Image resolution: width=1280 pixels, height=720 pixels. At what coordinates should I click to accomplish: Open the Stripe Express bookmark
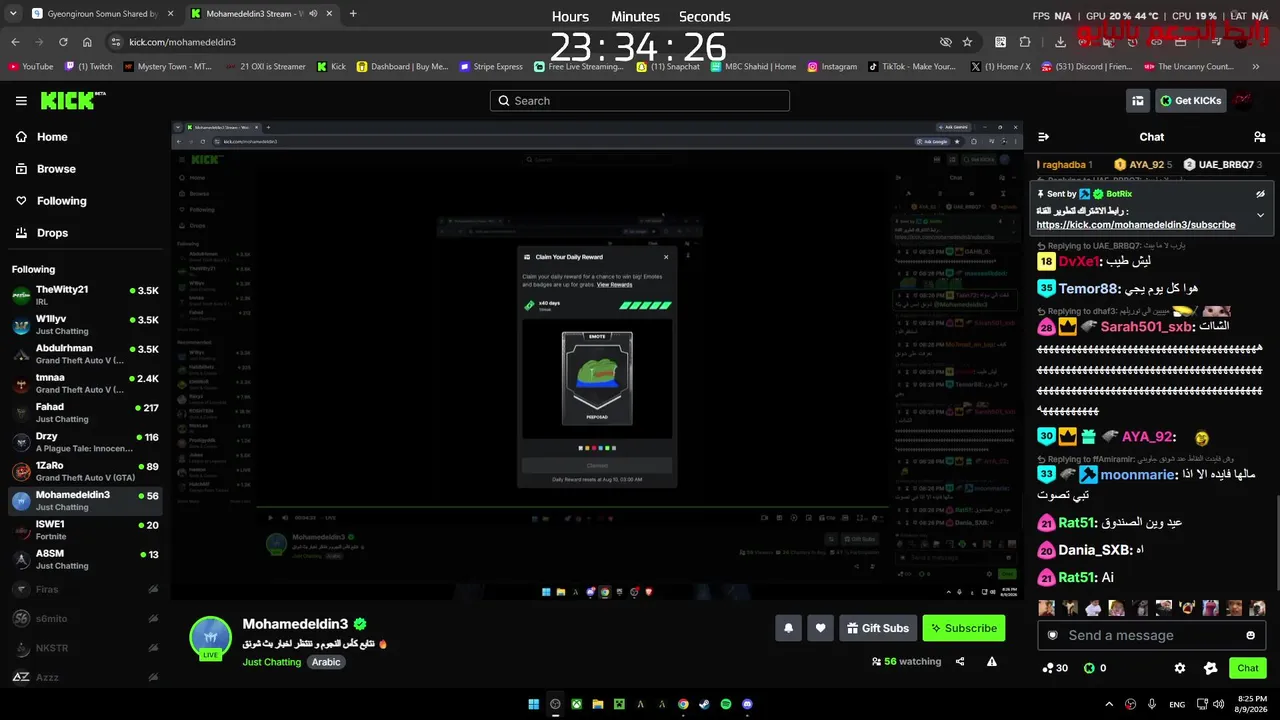[x=491, y=67]
